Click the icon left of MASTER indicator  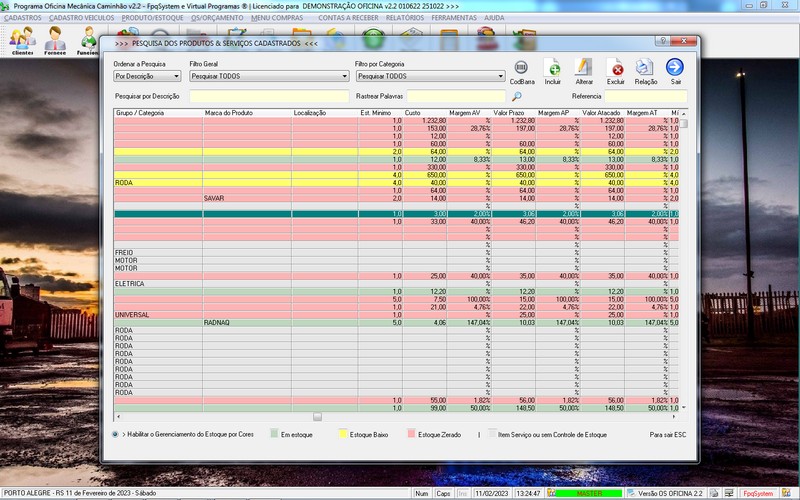[x=551, y=493]
